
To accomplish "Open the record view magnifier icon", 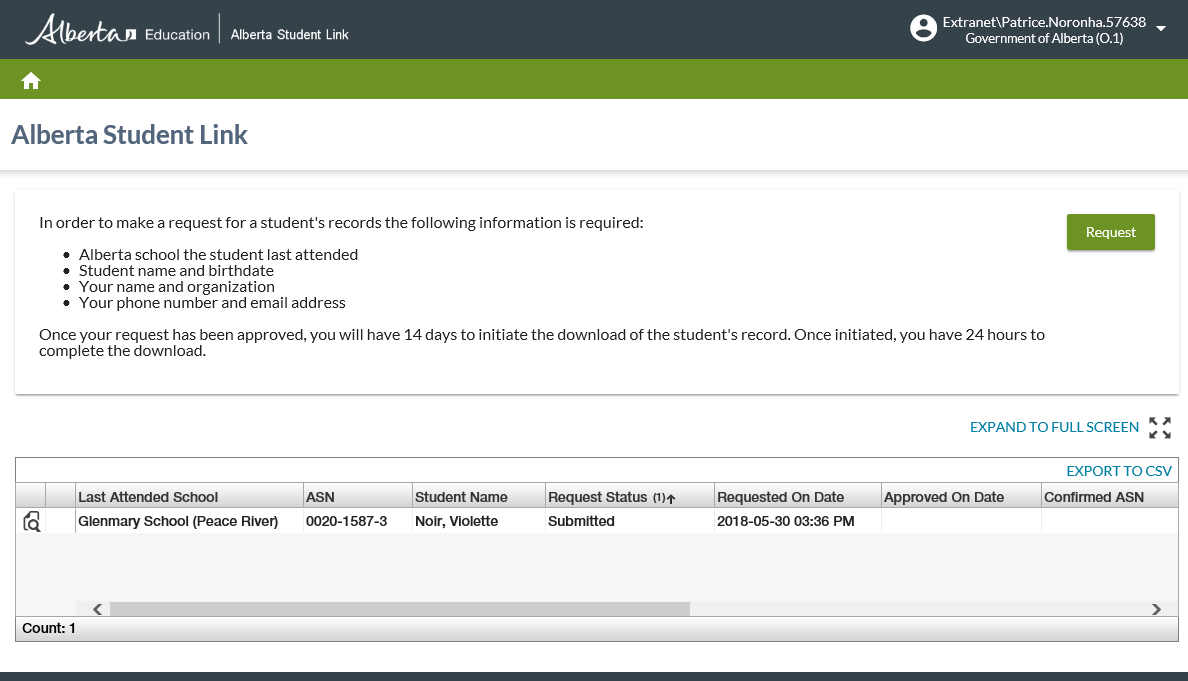I will coord(32,521).
